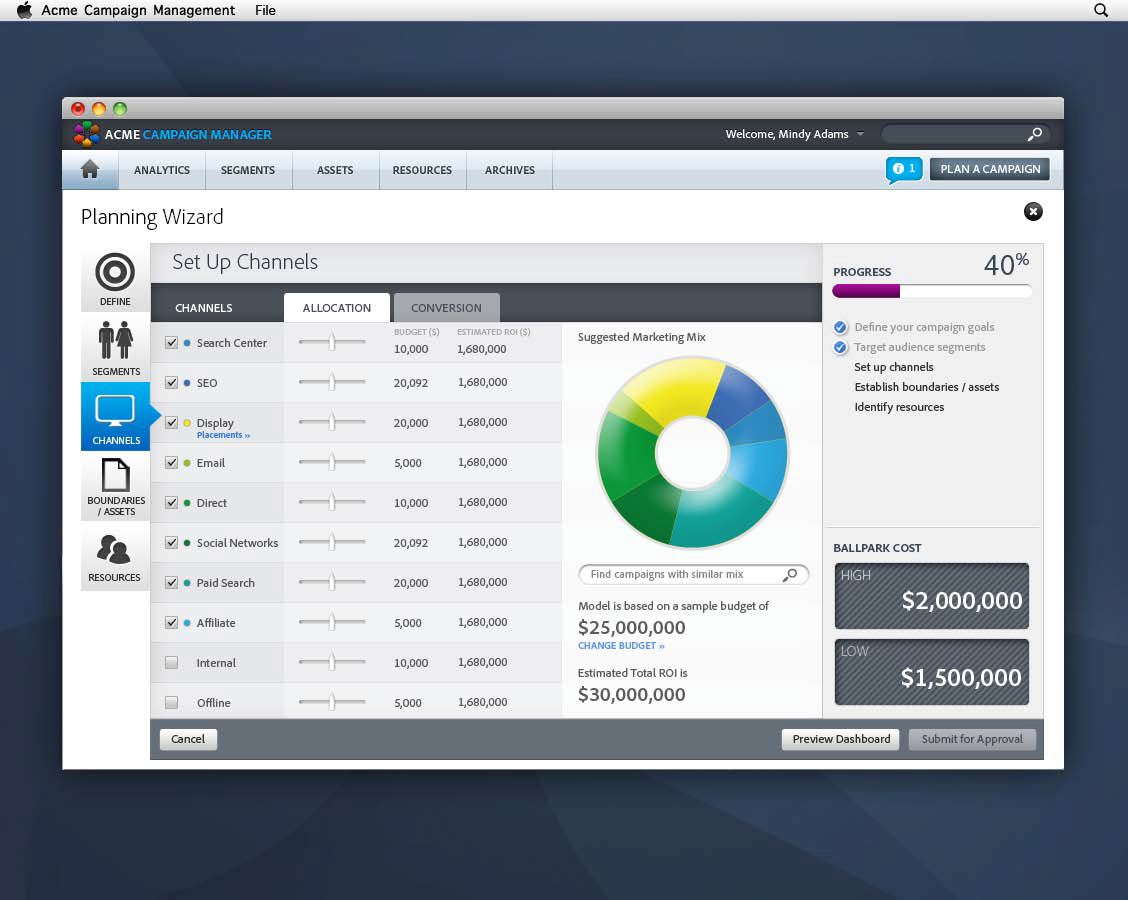This screenshot has height=900, width=1128.
Task: Open the Acme Campaign Management menu
Action: (x=138, y=10)
